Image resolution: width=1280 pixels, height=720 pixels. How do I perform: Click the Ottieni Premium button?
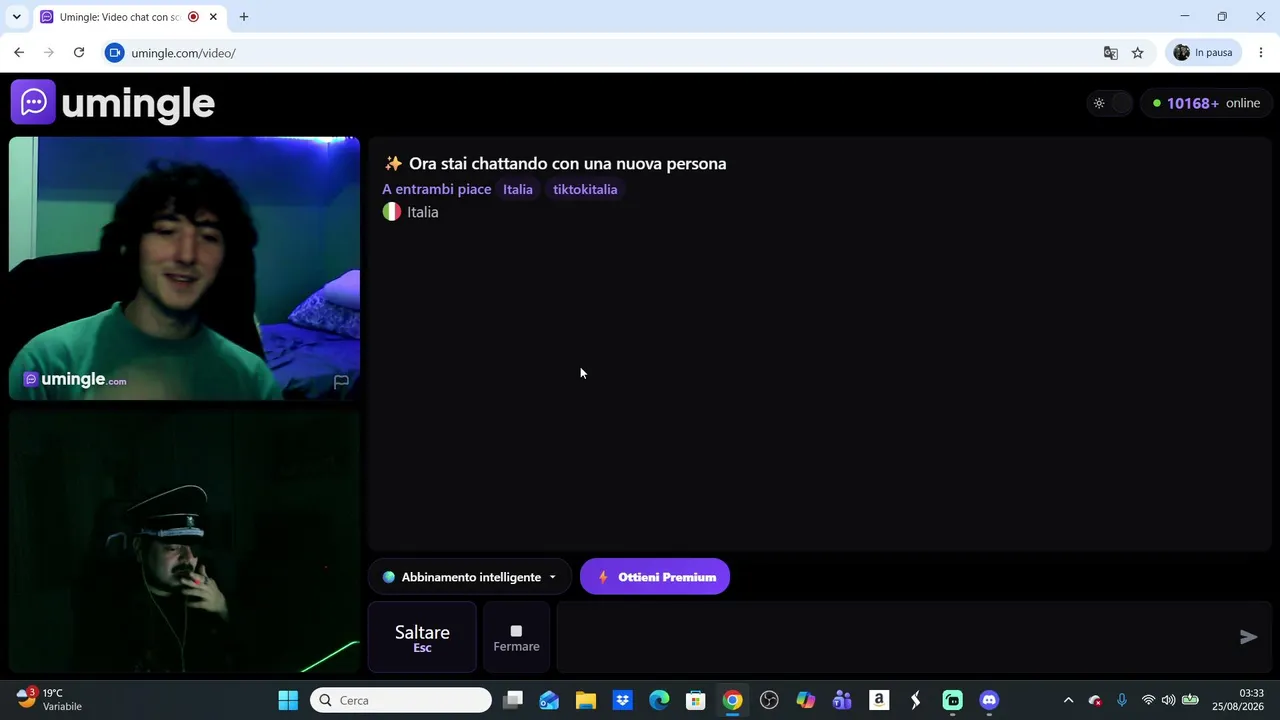655,577
